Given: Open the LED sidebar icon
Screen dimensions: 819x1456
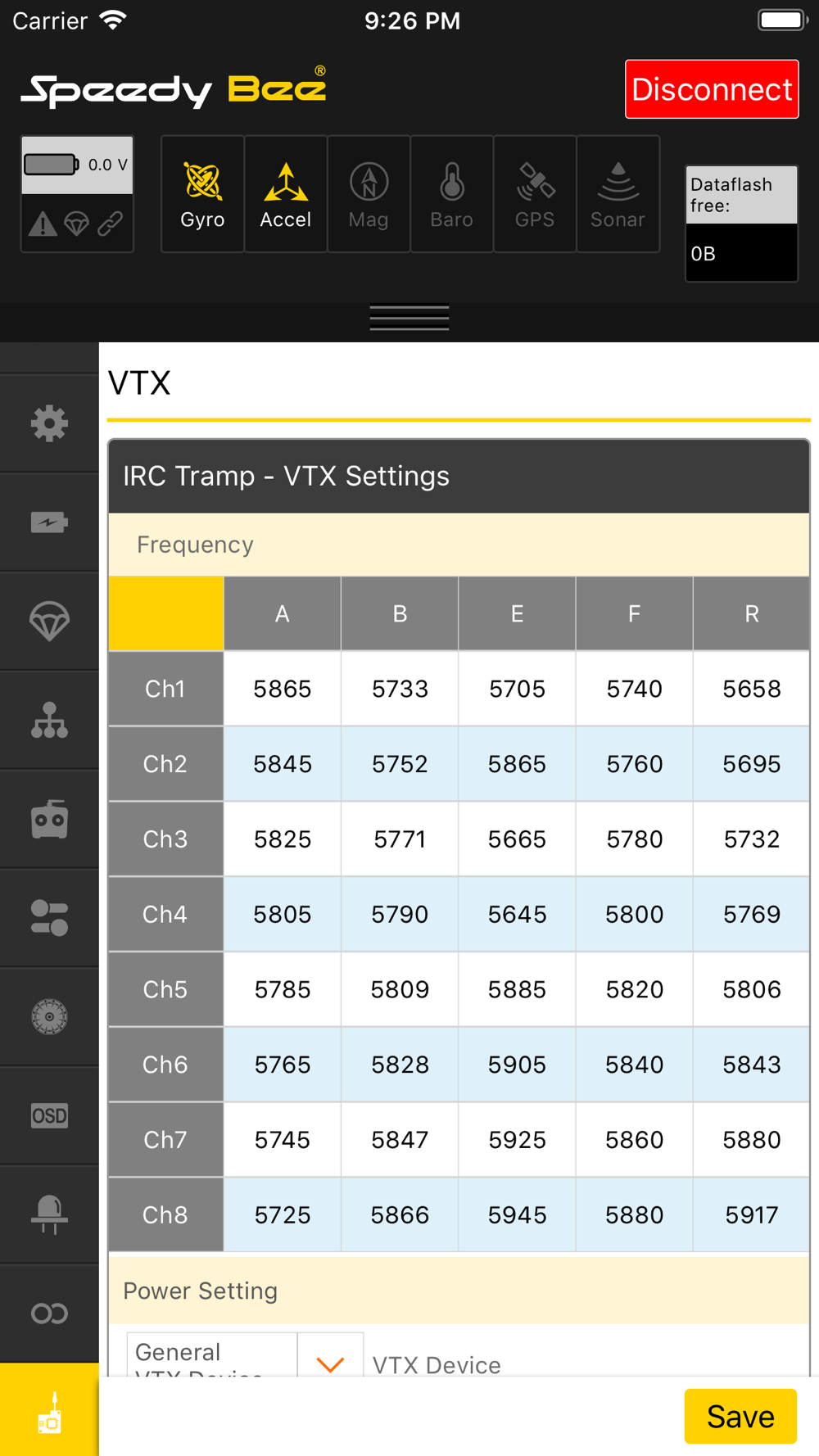Looking at the screenshot, I should pos(49,1214).
